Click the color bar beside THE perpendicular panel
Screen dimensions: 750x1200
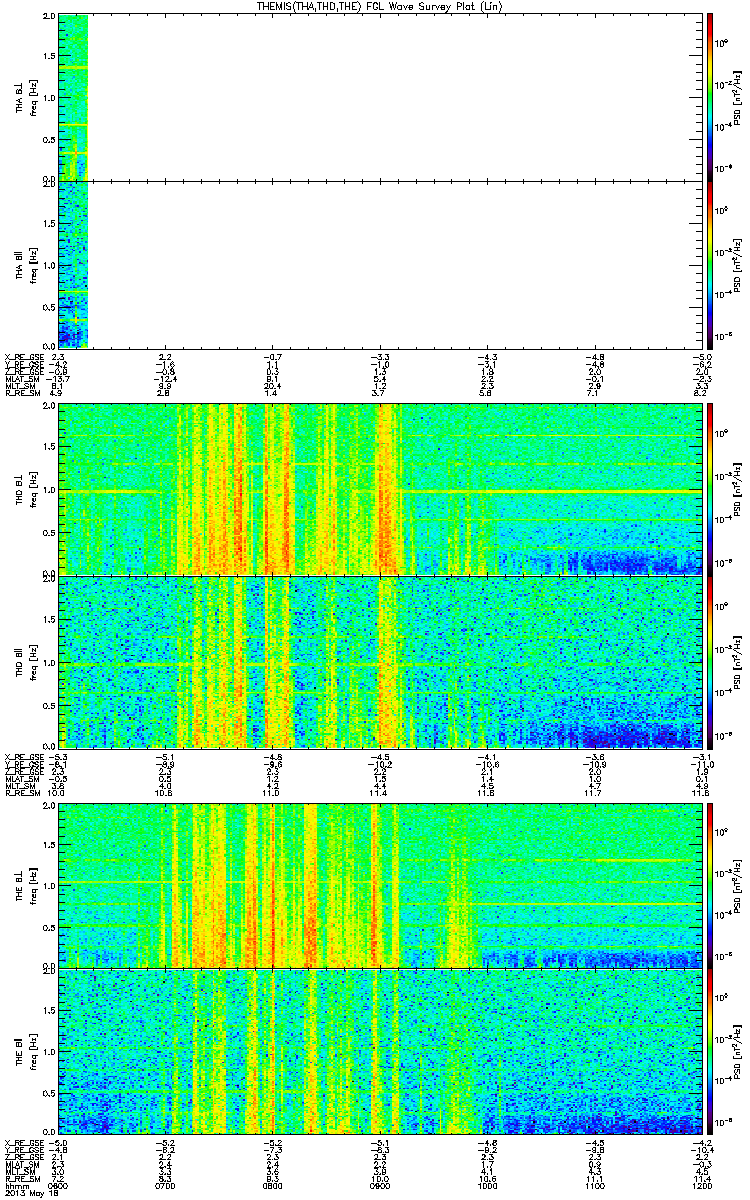click(x=710, y=885)
